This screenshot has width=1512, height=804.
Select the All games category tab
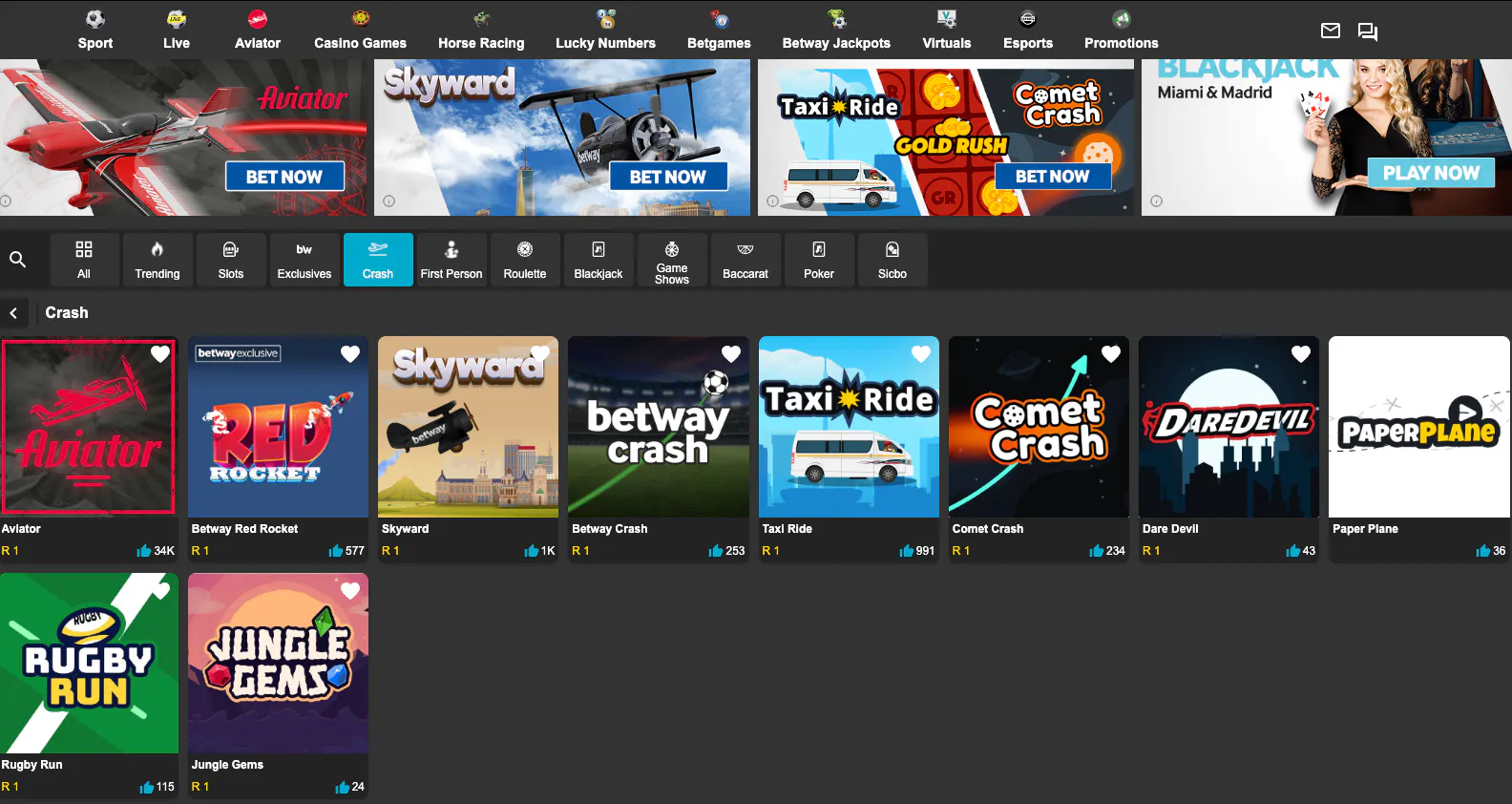[84, 260]
